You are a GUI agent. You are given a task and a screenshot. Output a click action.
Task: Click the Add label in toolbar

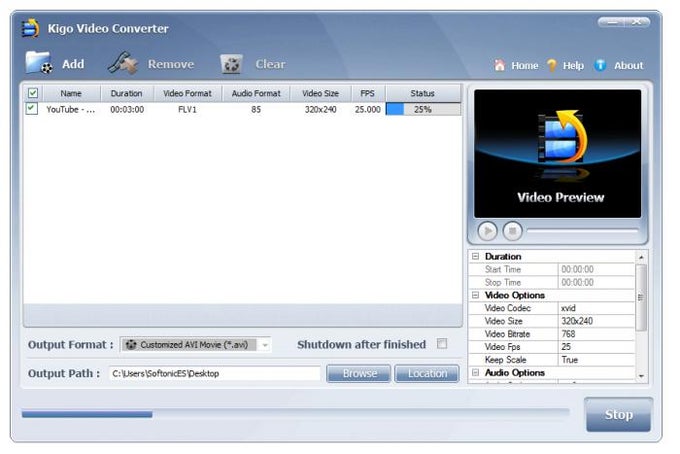click(73, 64)
